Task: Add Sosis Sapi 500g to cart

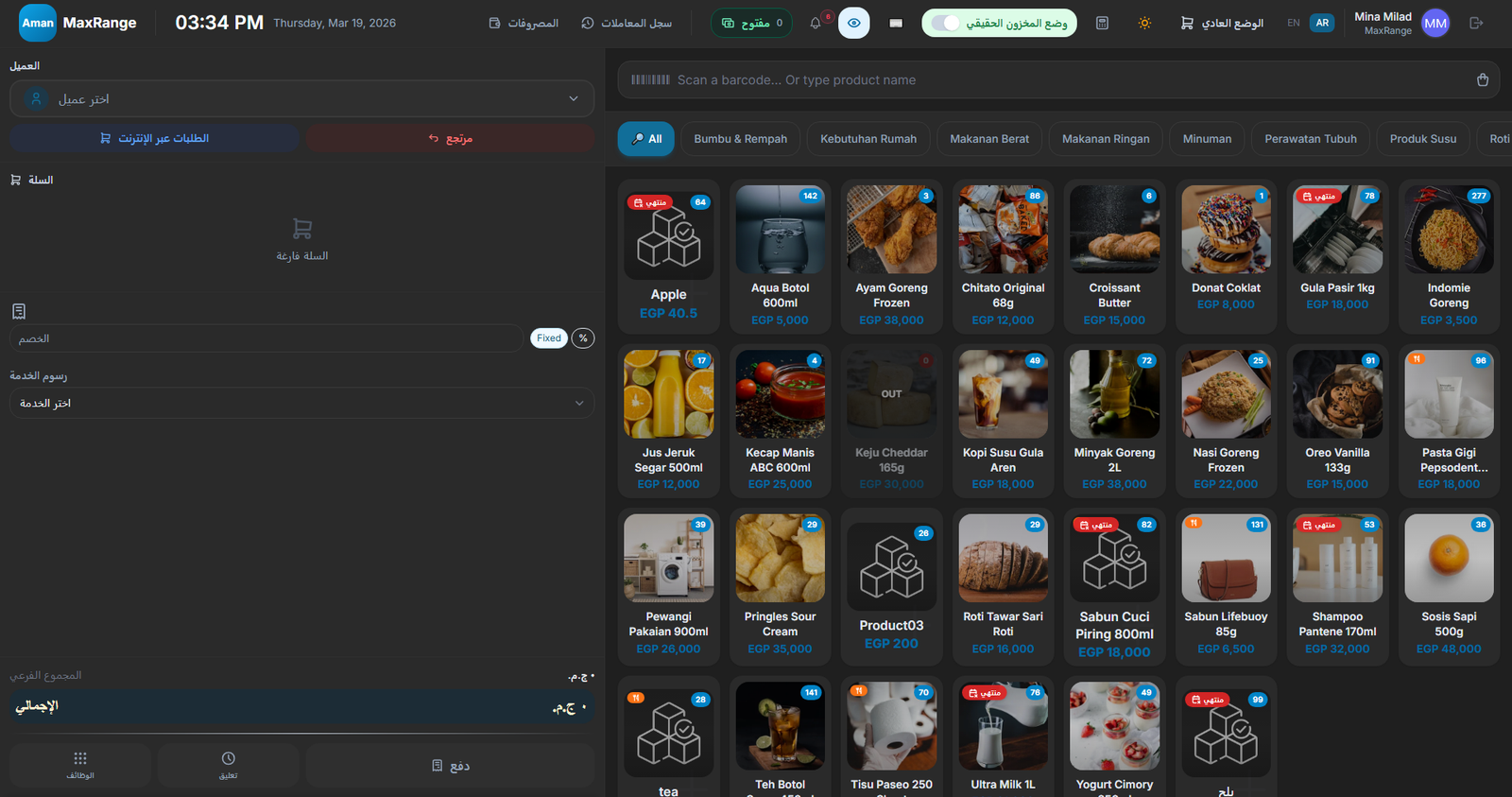Action: click(x=1450, y=586)
